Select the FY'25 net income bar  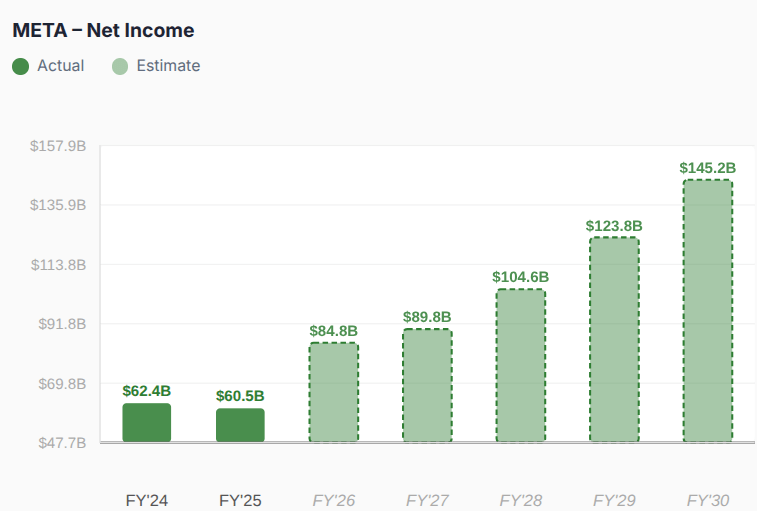(240, 425)
